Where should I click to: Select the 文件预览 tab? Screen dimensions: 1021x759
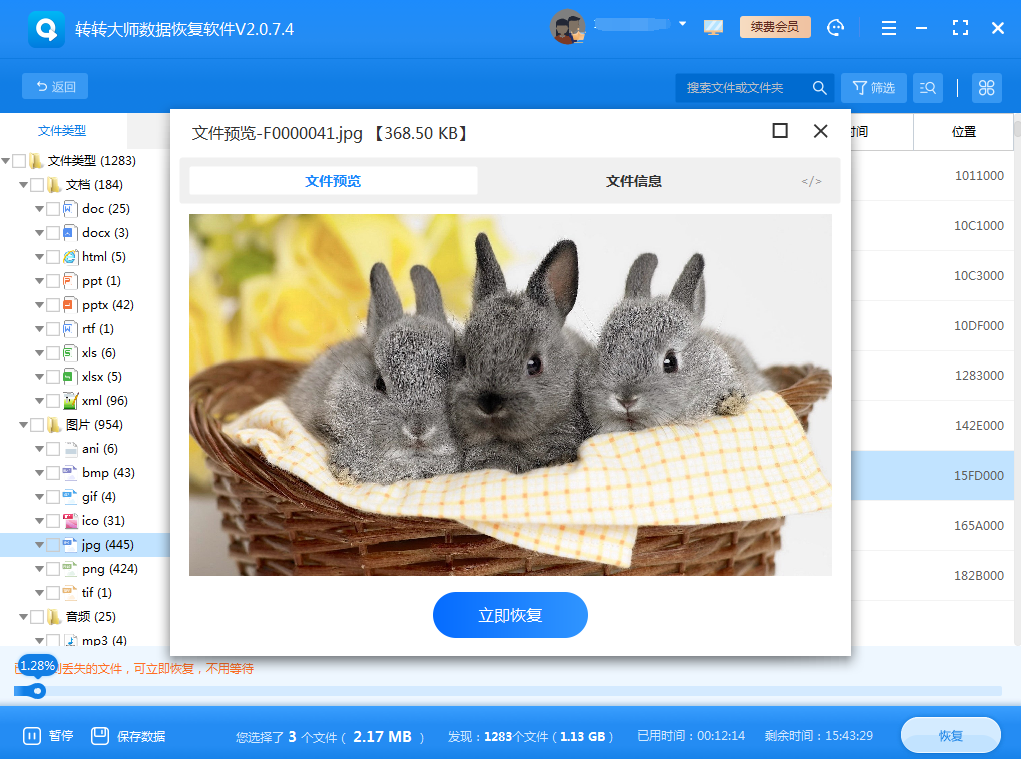(333, 181)
